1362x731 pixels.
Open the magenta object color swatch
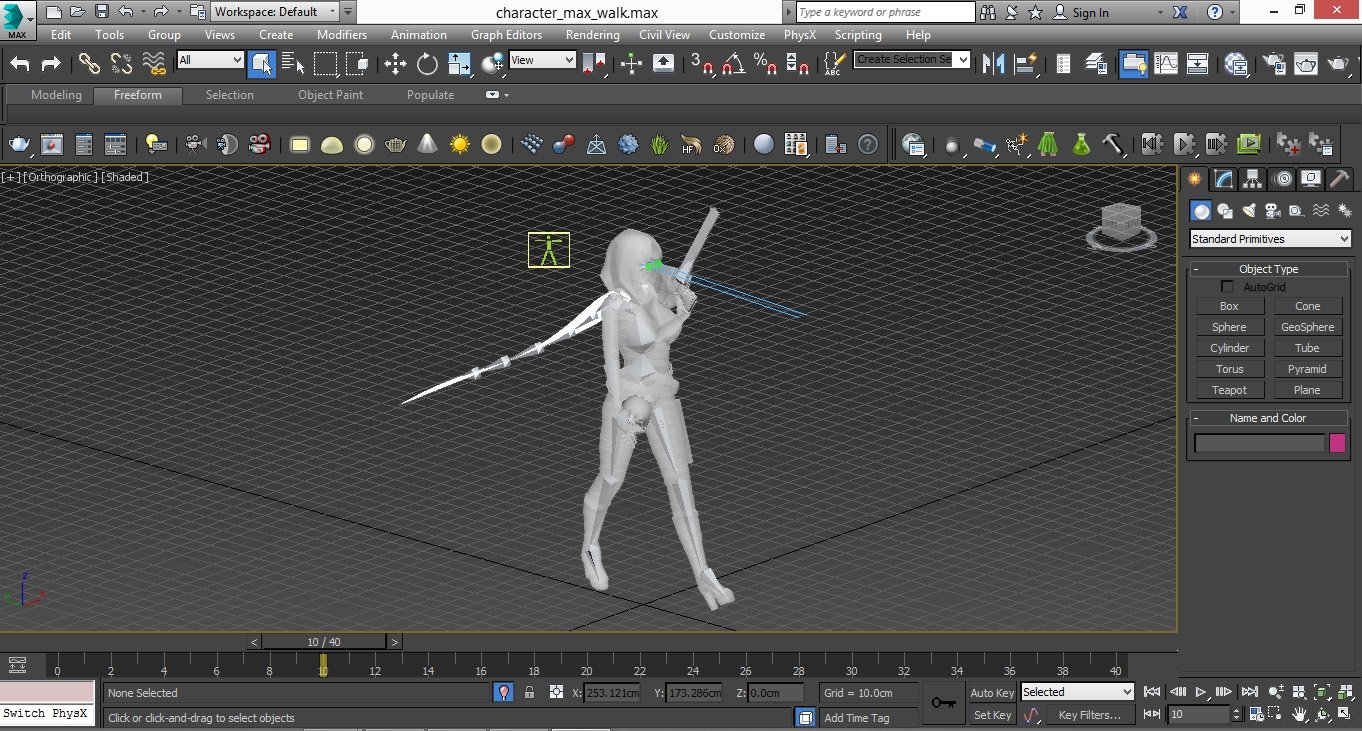point(1337,443)
